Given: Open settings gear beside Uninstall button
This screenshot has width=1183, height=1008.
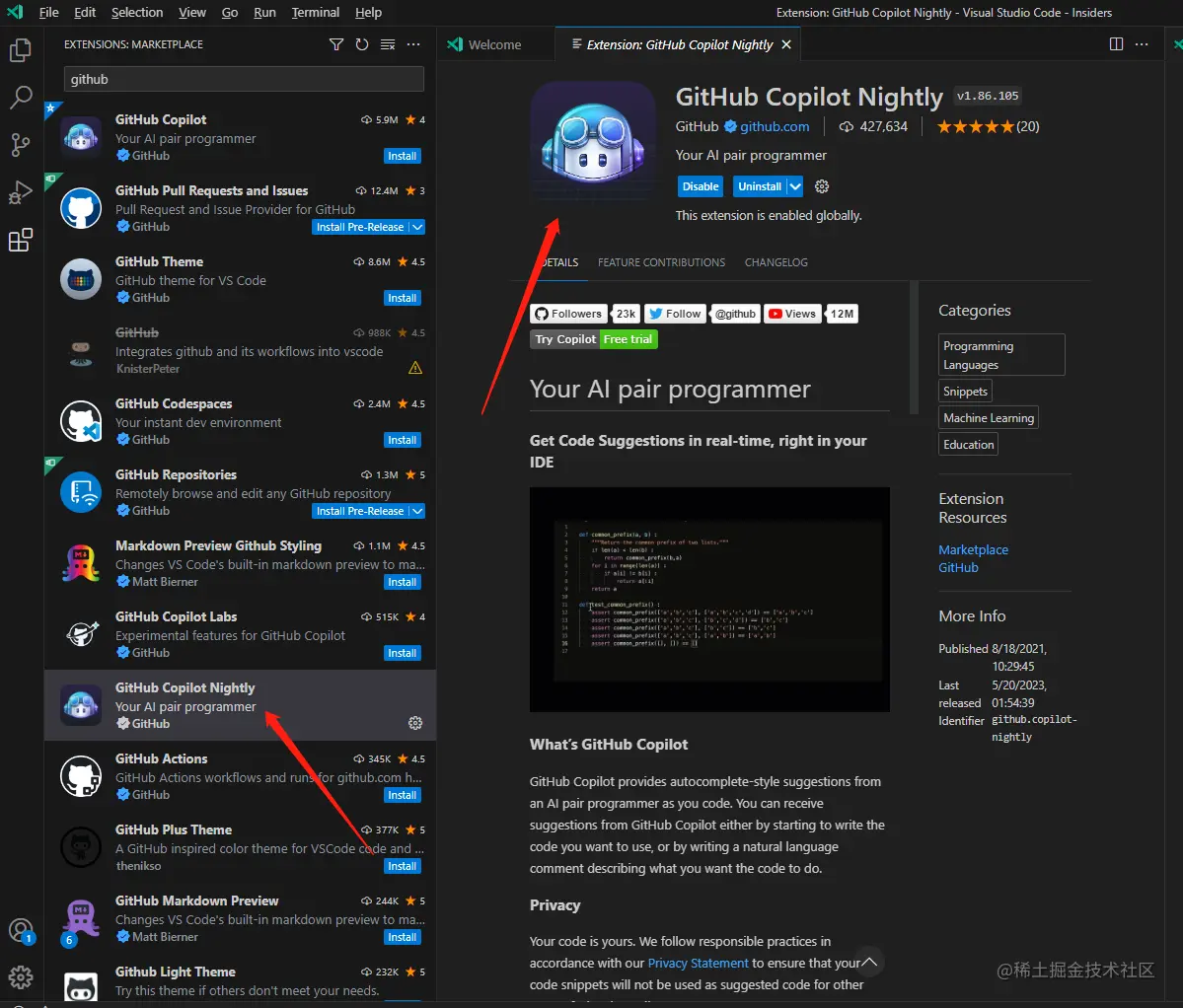Looking at the screenshot, I should click(x=822, y=186).
